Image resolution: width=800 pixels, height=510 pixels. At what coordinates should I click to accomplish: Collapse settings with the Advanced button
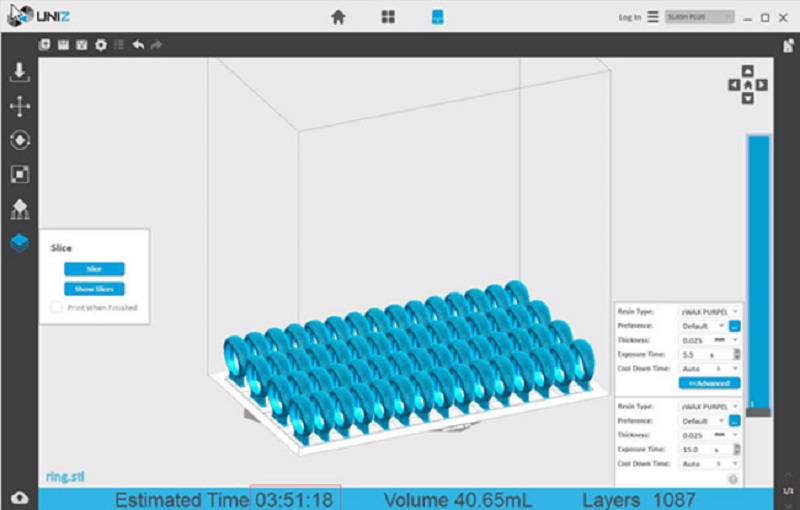click(709, 383)
